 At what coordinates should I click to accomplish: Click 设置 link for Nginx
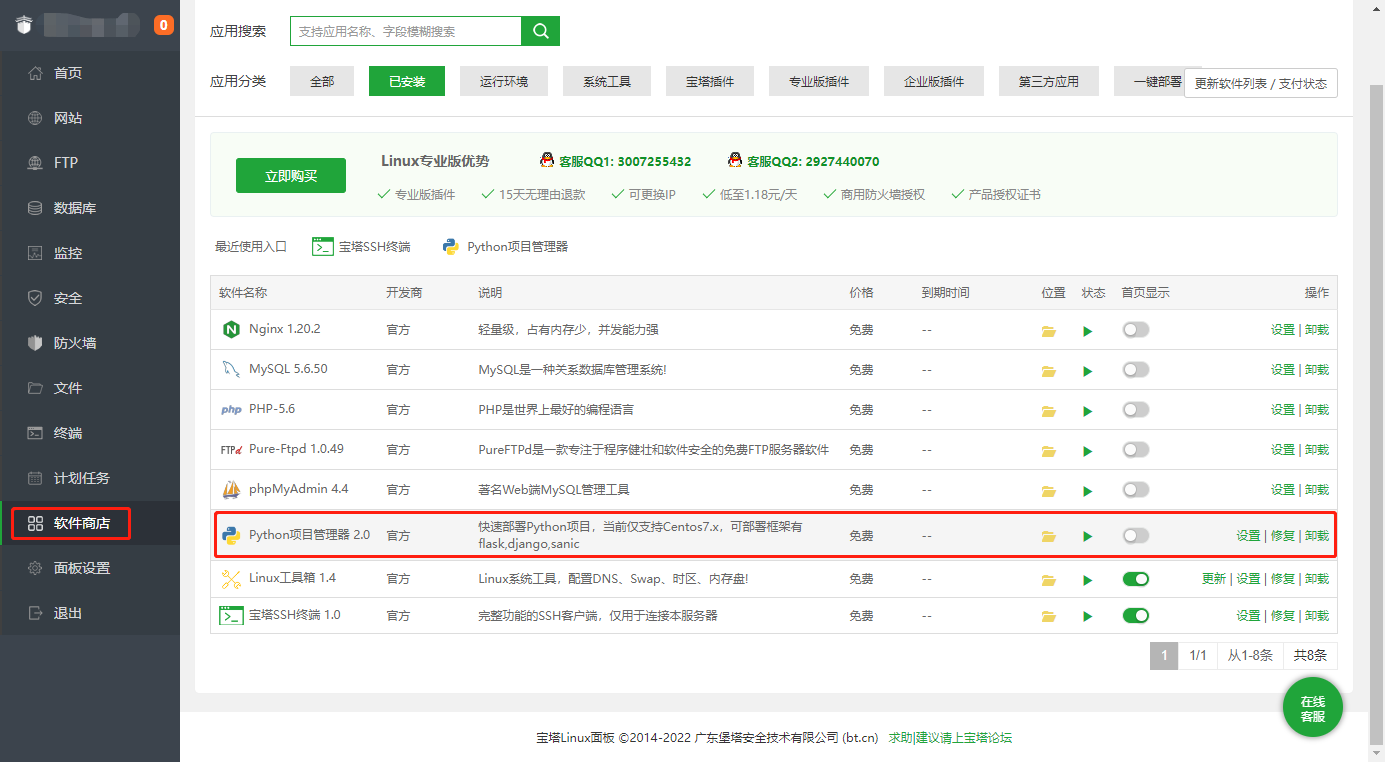coord(1283,329)
